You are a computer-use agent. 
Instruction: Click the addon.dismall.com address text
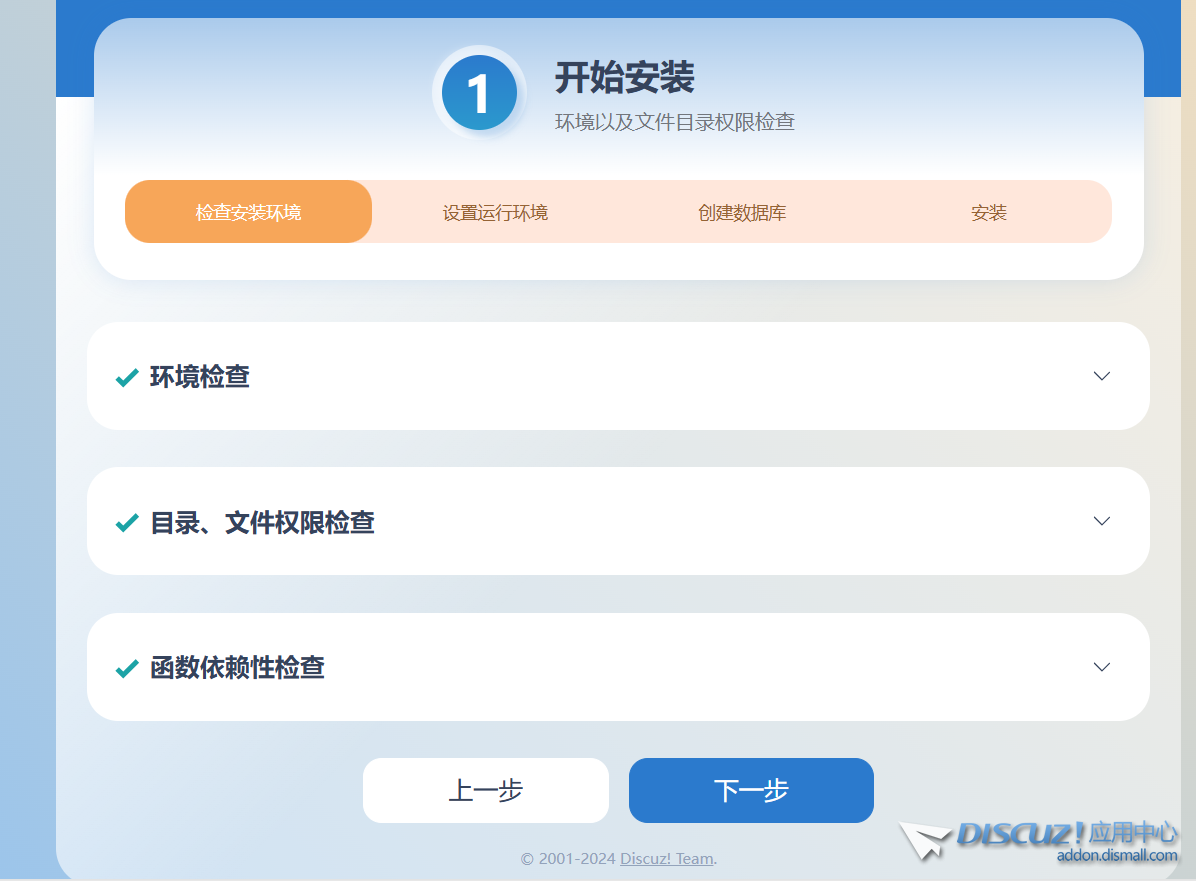point(1116,855)
